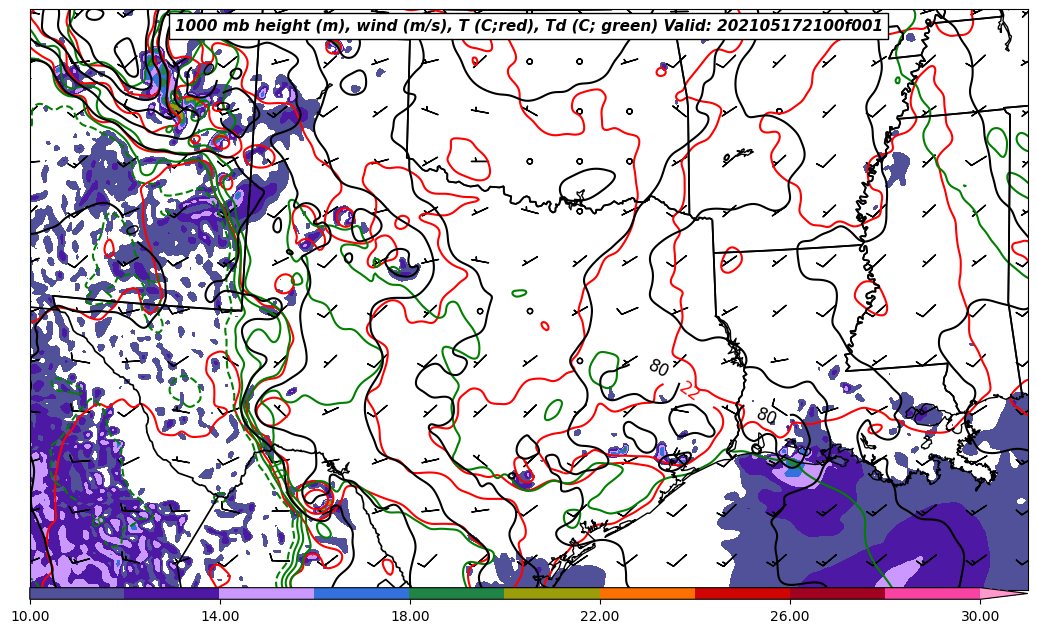Screen dimensions: 1037x633
Task: Click the colorbar's pink extension arrow tip
Action: [1004, 593]
